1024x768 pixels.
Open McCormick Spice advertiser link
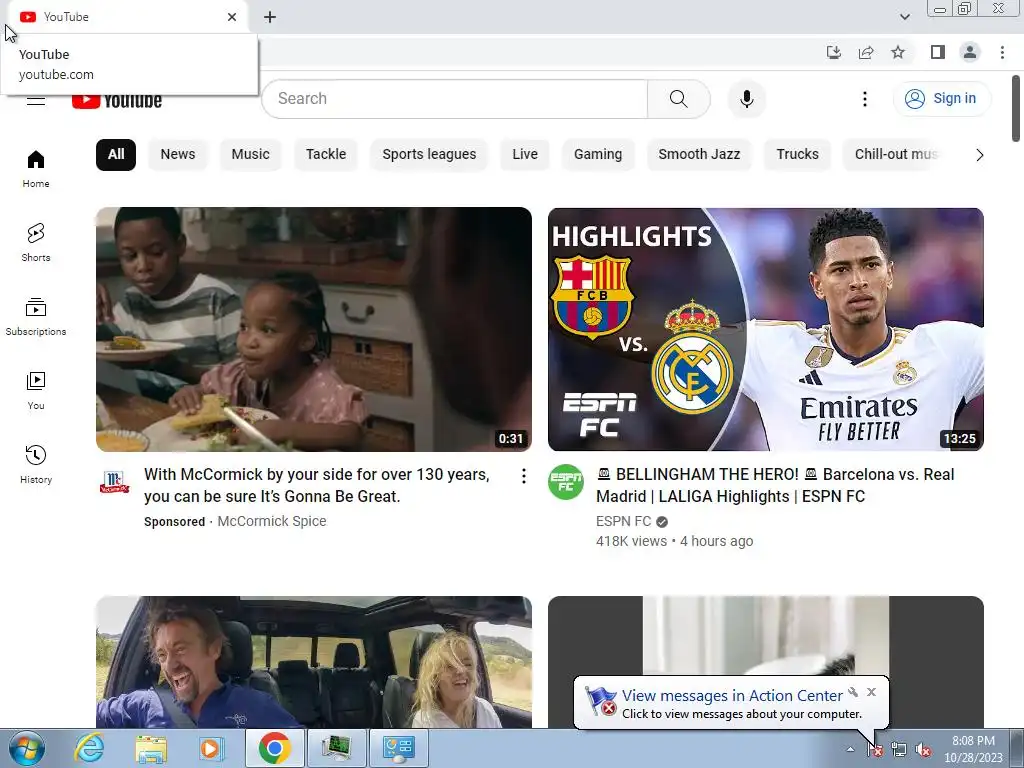(x=272, y=521)
